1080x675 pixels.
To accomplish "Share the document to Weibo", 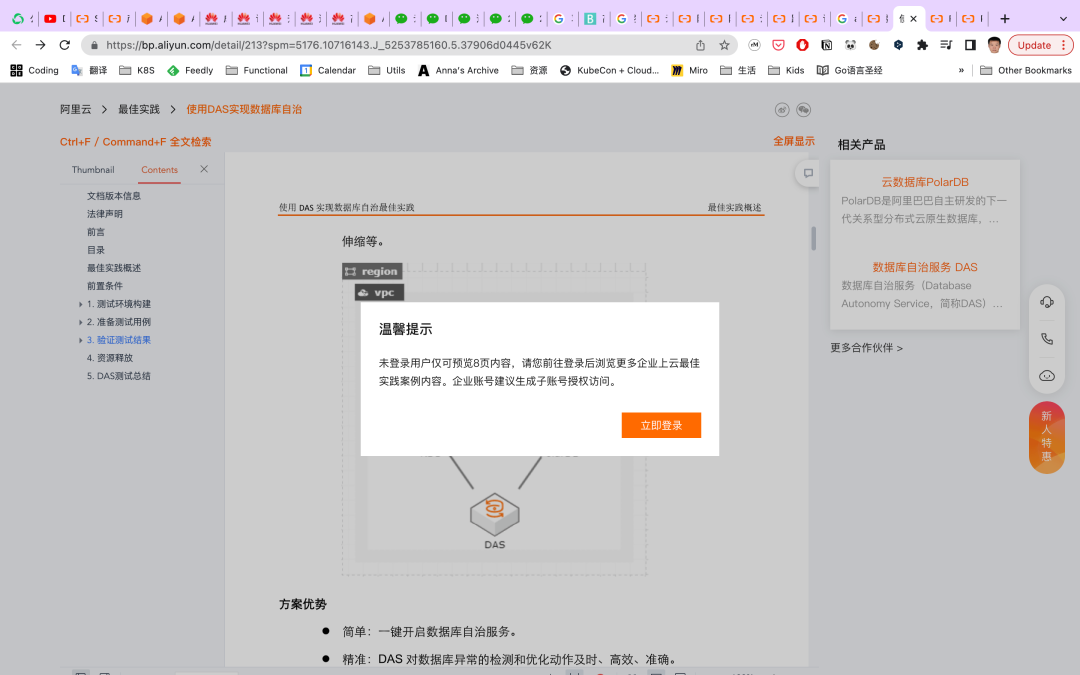I will pos(782,110).
